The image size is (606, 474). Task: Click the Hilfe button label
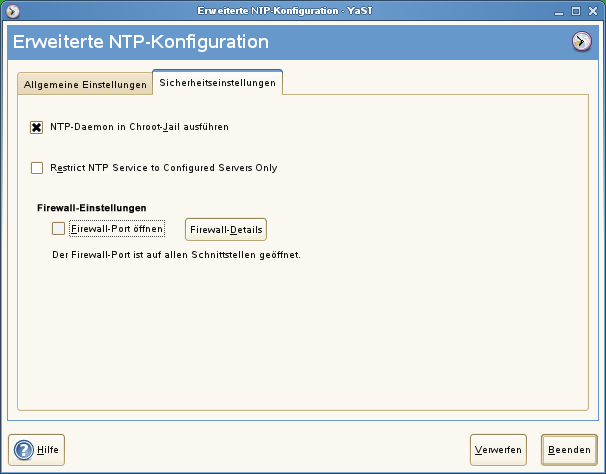click(x=47, y=450)
